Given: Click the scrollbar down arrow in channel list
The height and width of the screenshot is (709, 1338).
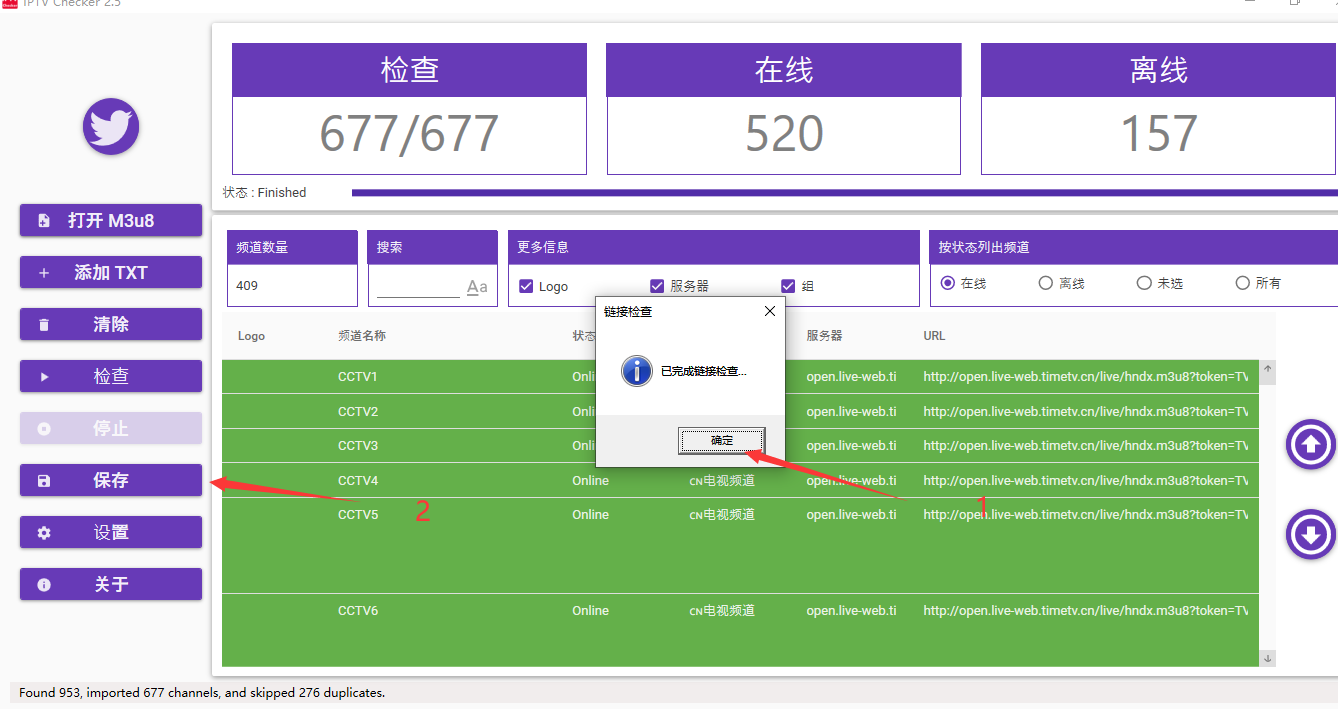Looking at the screenshot, I should coord(1268,658).
